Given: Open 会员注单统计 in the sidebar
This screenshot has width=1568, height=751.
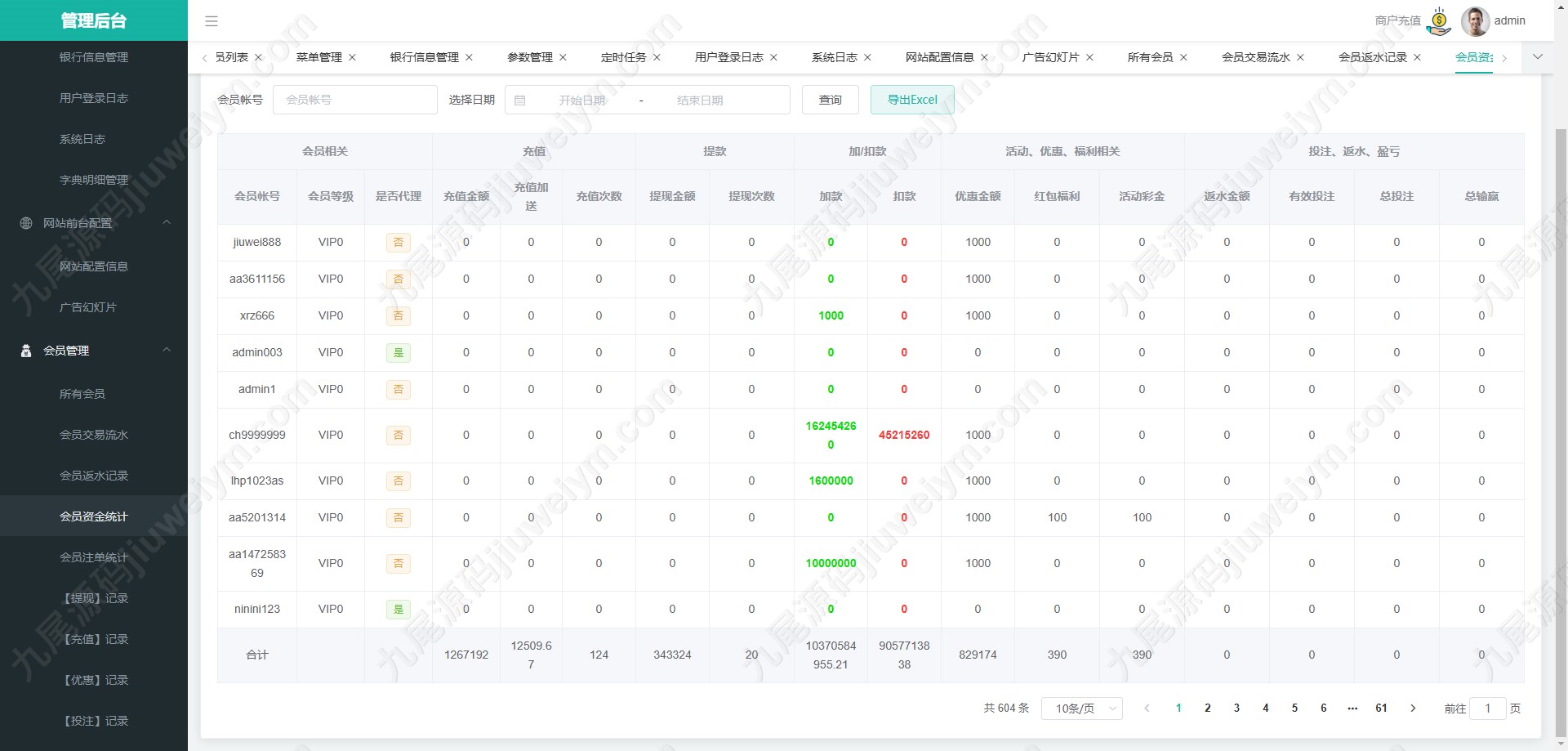Looking at the screenshot, I should [x=94, y=557].
